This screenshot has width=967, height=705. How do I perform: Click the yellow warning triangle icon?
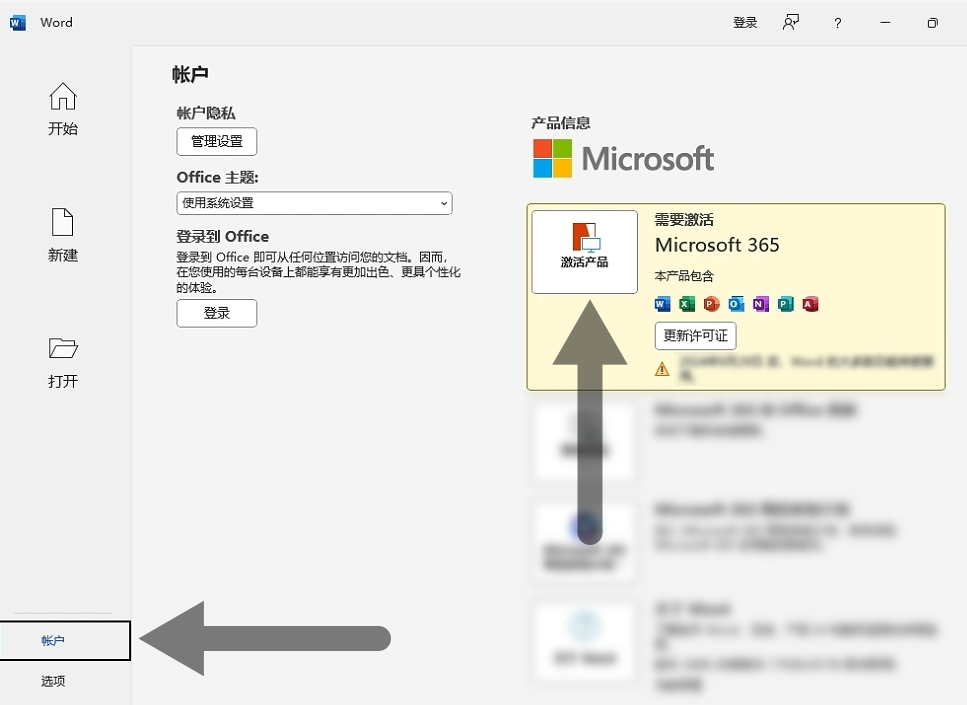(x=662, y=369)
